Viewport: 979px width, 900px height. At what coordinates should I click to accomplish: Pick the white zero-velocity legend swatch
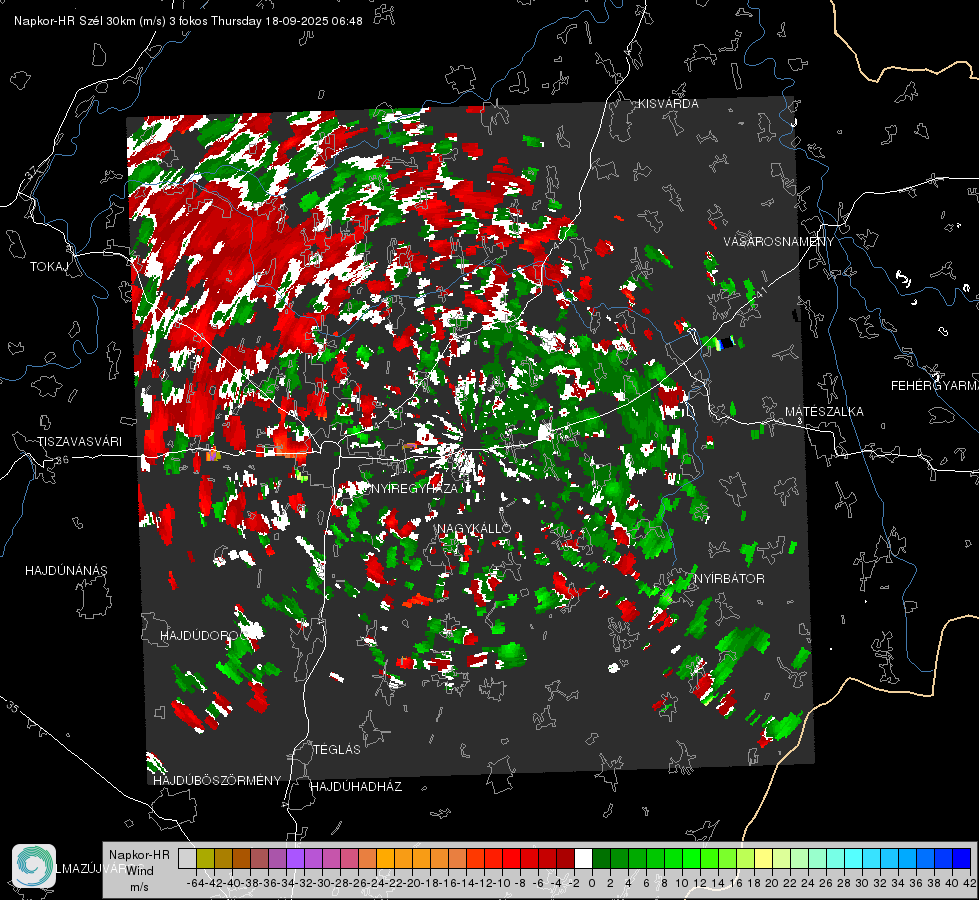tap(583, 859)
